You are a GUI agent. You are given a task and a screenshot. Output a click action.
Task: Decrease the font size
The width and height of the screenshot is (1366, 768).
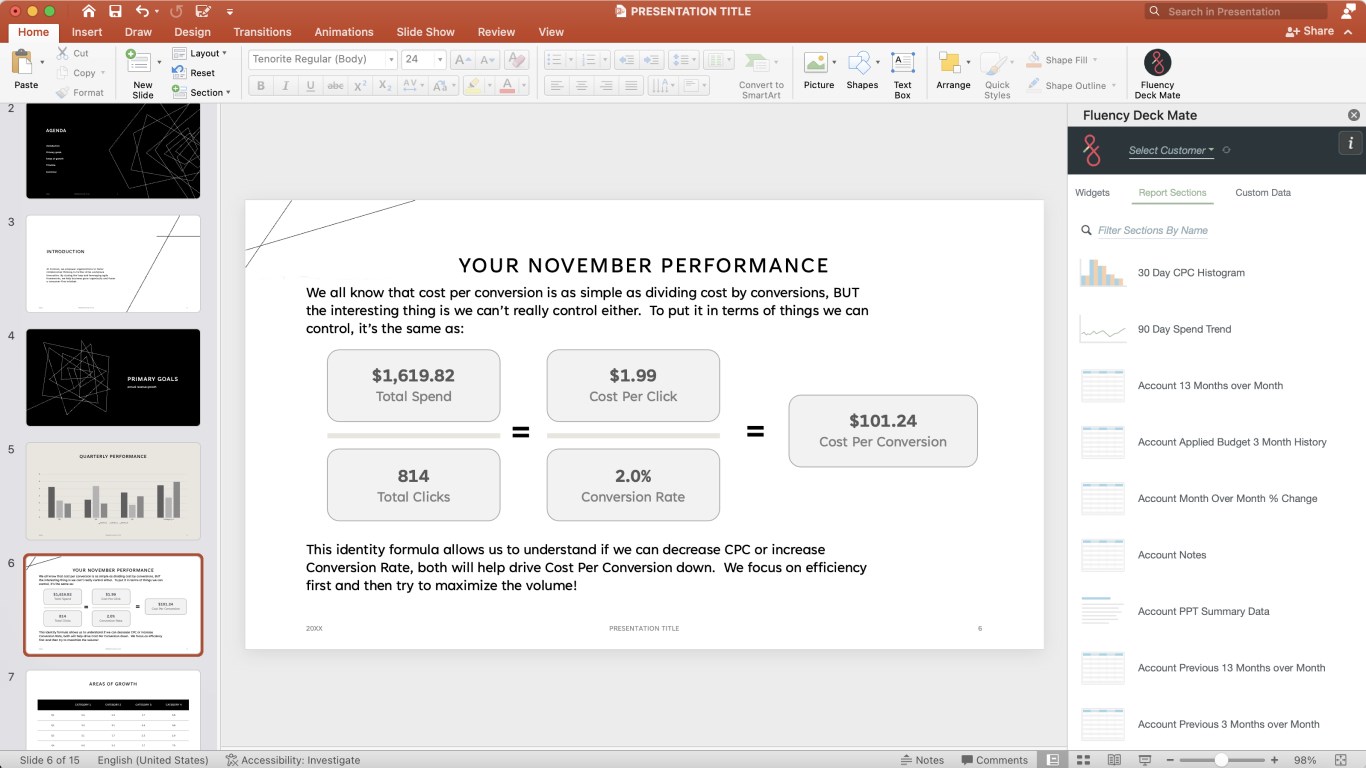pos(486,60)
